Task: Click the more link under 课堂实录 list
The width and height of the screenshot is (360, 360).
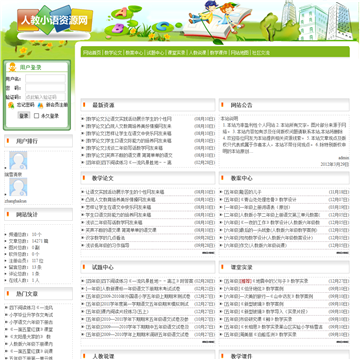Action: pyautogui.click(x=342, y=342)
